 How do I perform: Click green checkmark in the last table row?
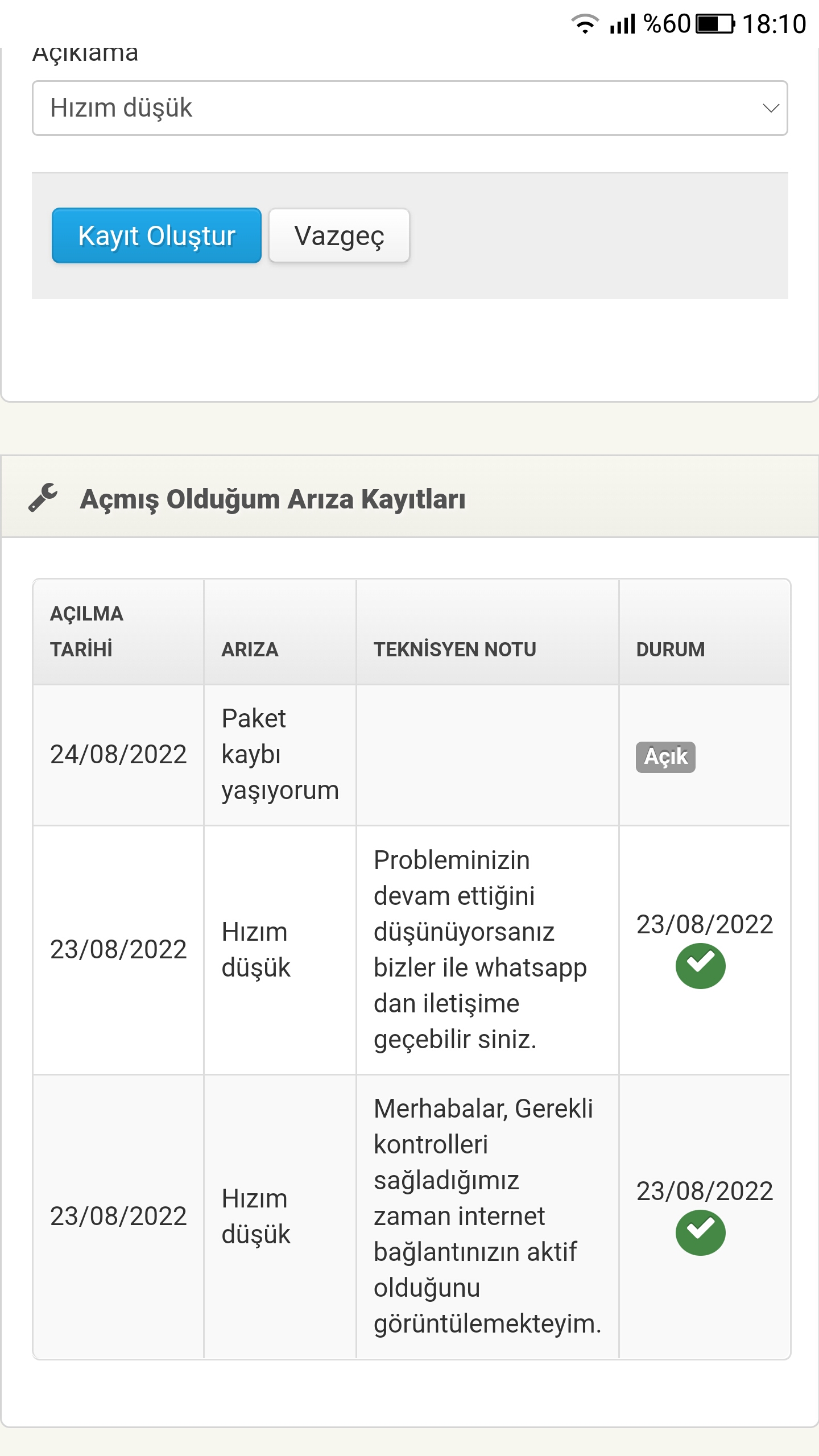[x=700, y=1232]
